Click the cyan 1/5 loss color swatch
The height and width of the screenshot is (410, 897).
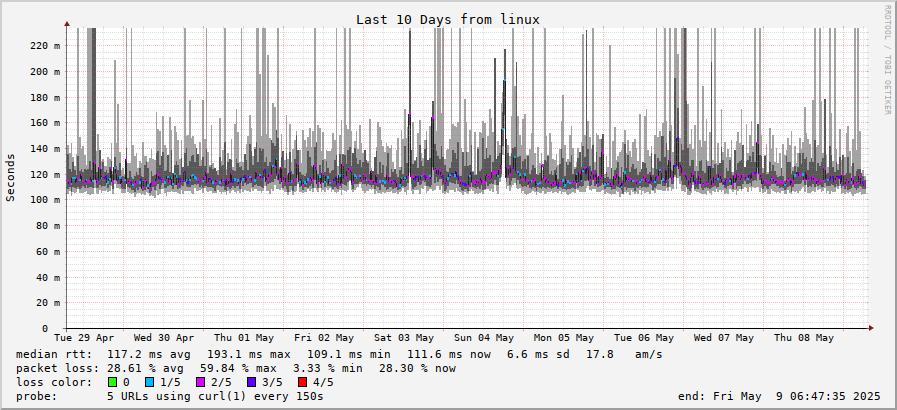coord(150,382)
